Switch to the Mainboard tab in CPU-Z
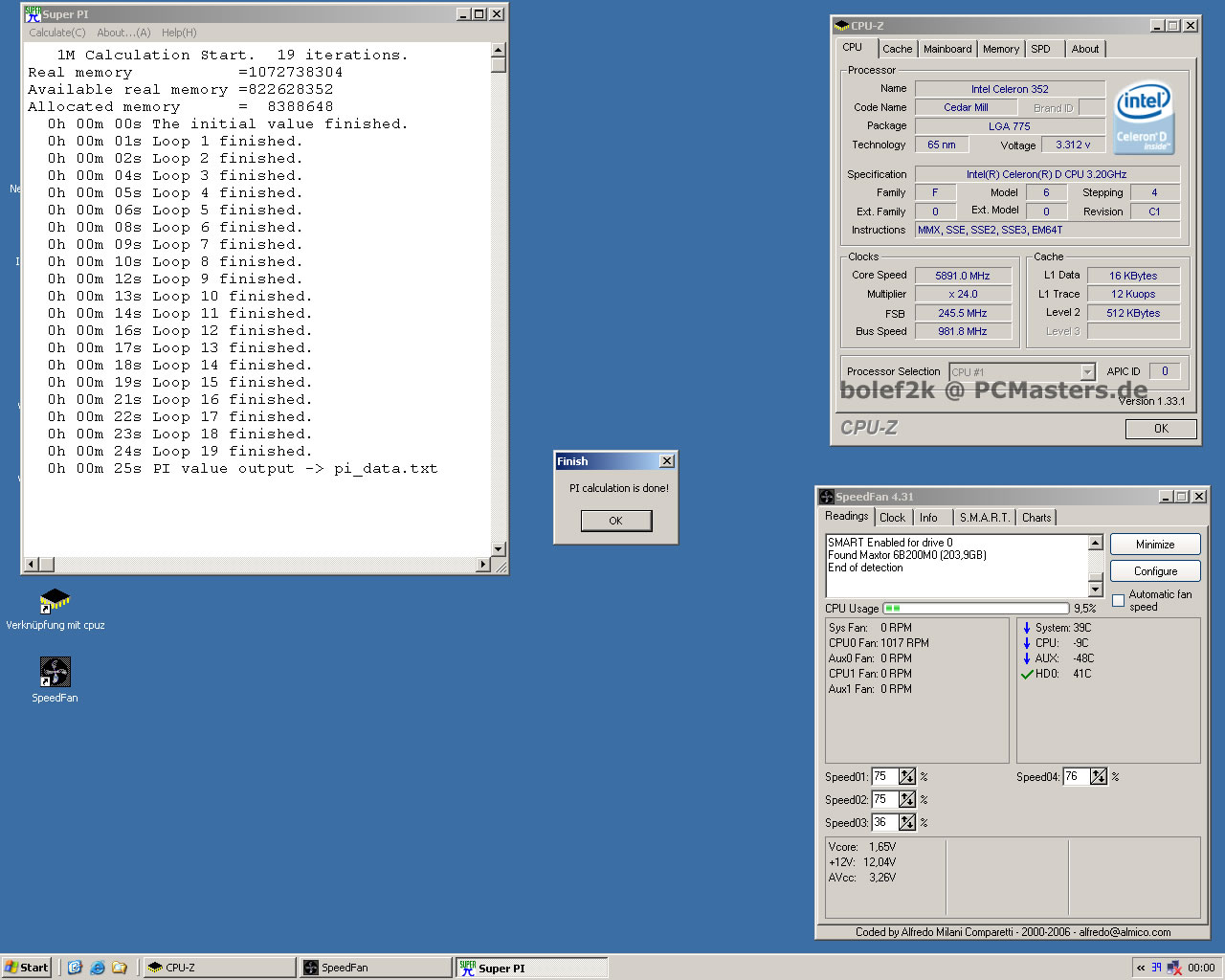Viewport: 1225px width, 980px height. tap(947, 49)
